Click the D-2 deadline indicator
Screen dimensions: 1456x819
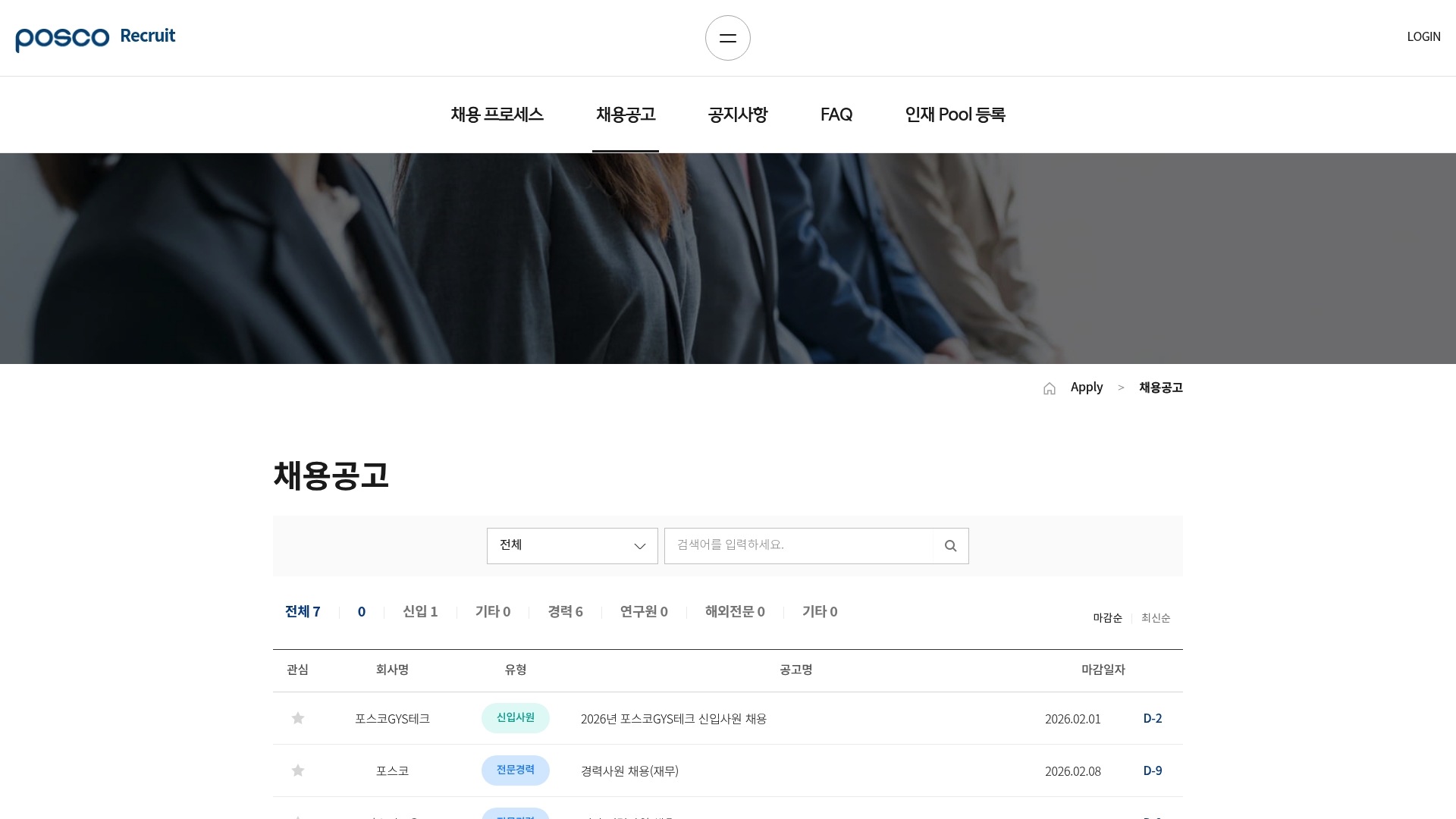[1152, 718]
